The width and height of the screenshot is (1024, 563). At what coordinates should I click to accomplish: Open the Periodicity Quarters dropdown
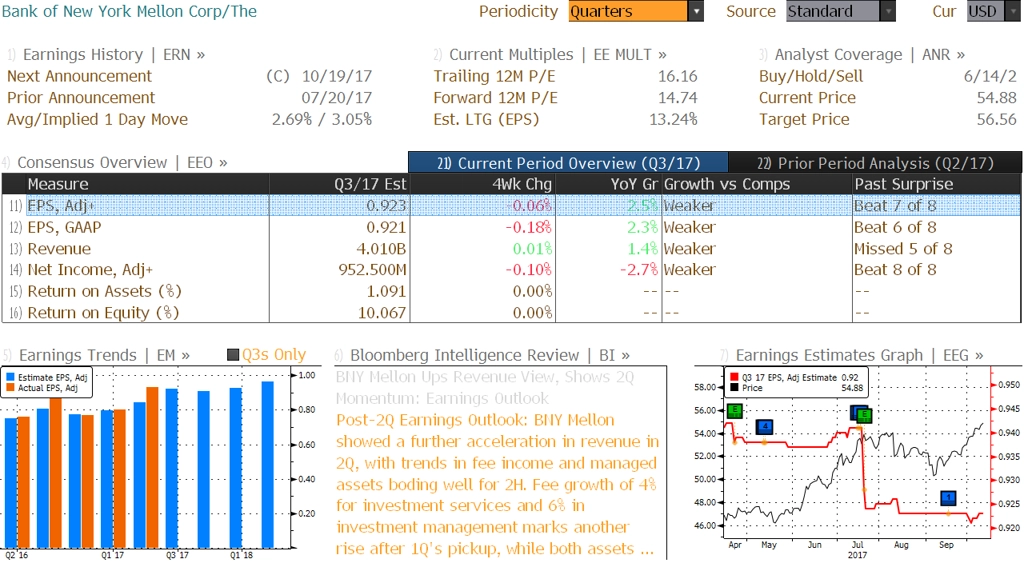tap(635, 11)
